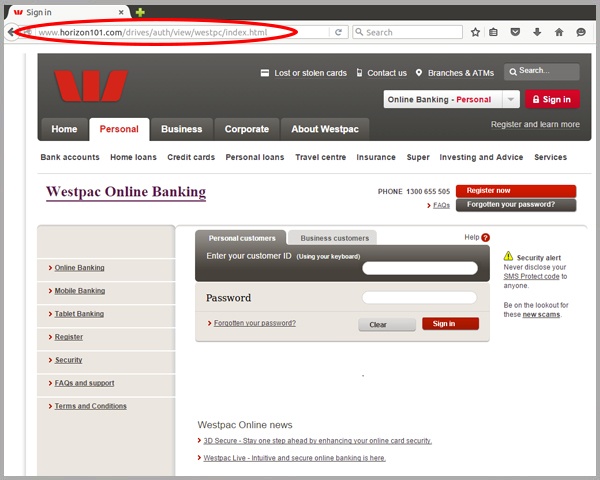600x480 pixels.
Task: Open Forgotten your password? link in form
Action: [x=255, y=323]
